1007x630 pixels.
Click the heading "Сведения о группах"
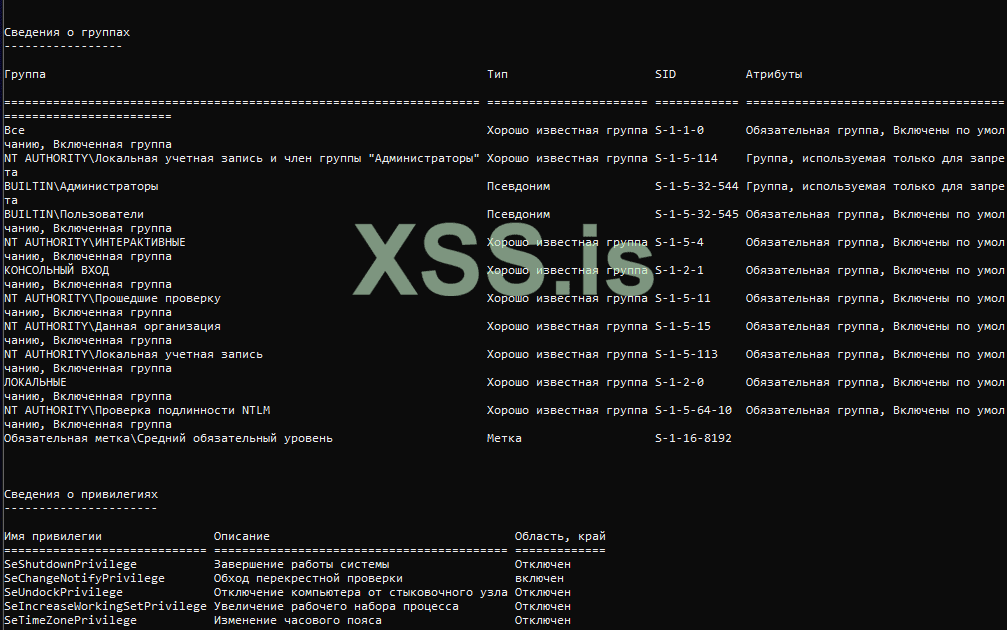point(67,32)
